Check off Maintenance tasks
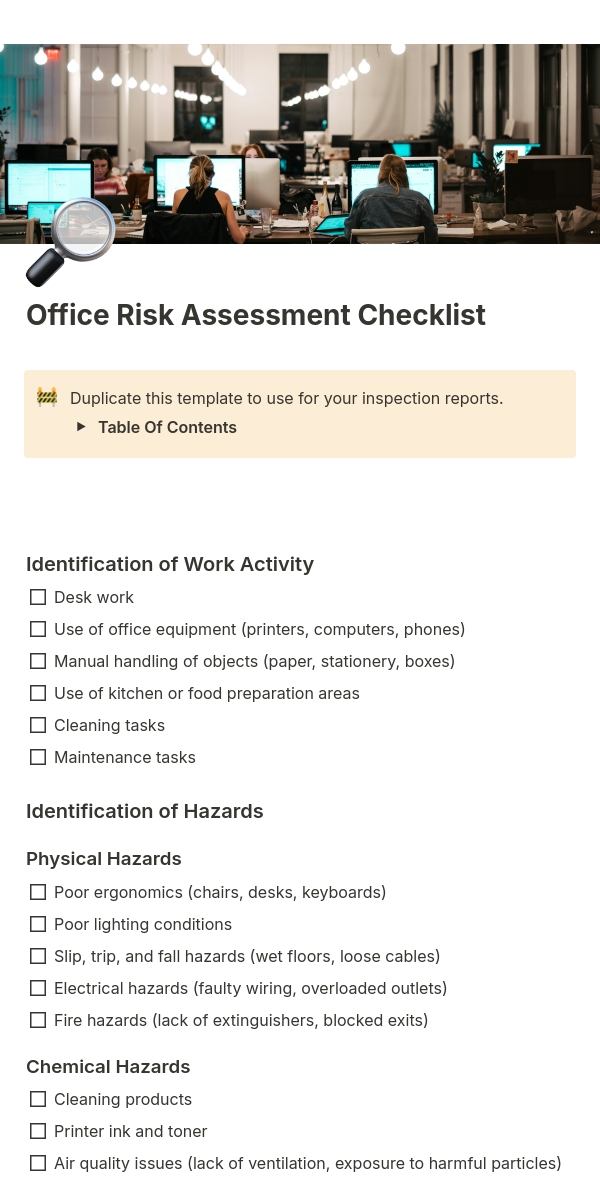 38,757
